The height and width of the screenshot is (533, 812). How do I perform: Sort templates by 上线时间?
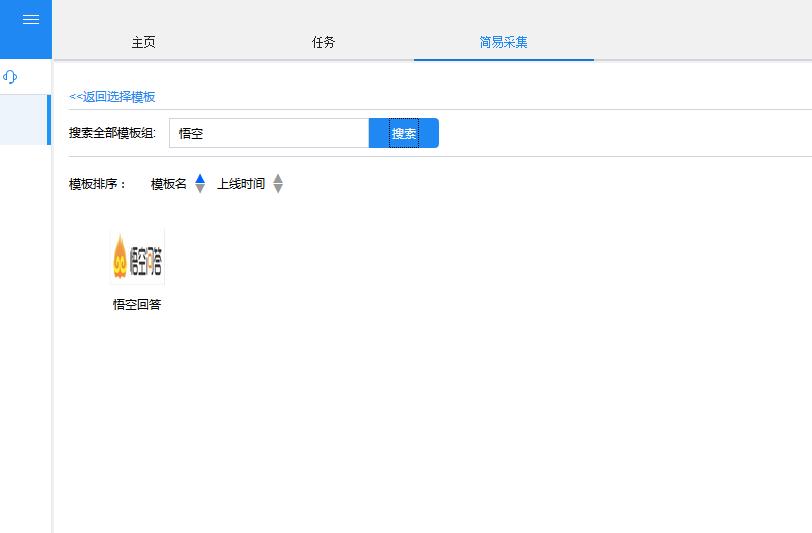241,184
